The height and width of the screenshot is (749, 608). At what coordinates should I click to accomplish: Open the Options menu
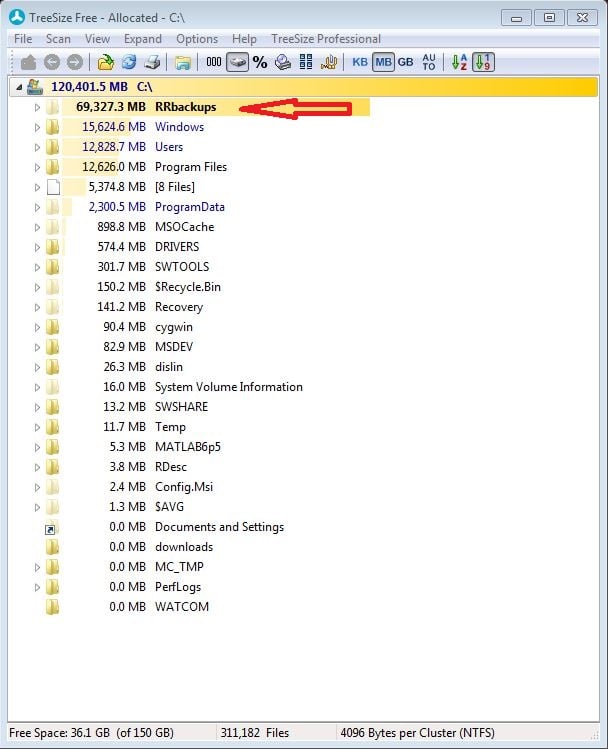[197, 39]
